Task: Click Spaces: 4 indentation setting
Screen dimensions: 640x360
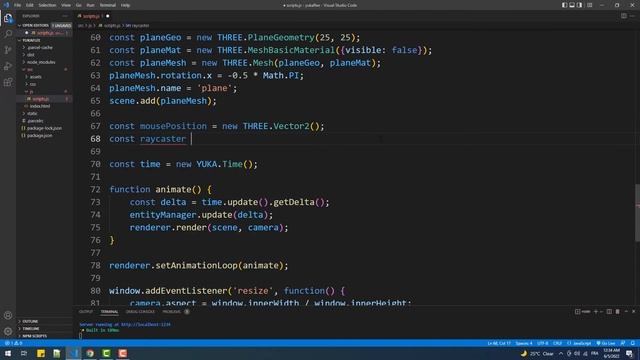Action: click(x=524, y=343)
